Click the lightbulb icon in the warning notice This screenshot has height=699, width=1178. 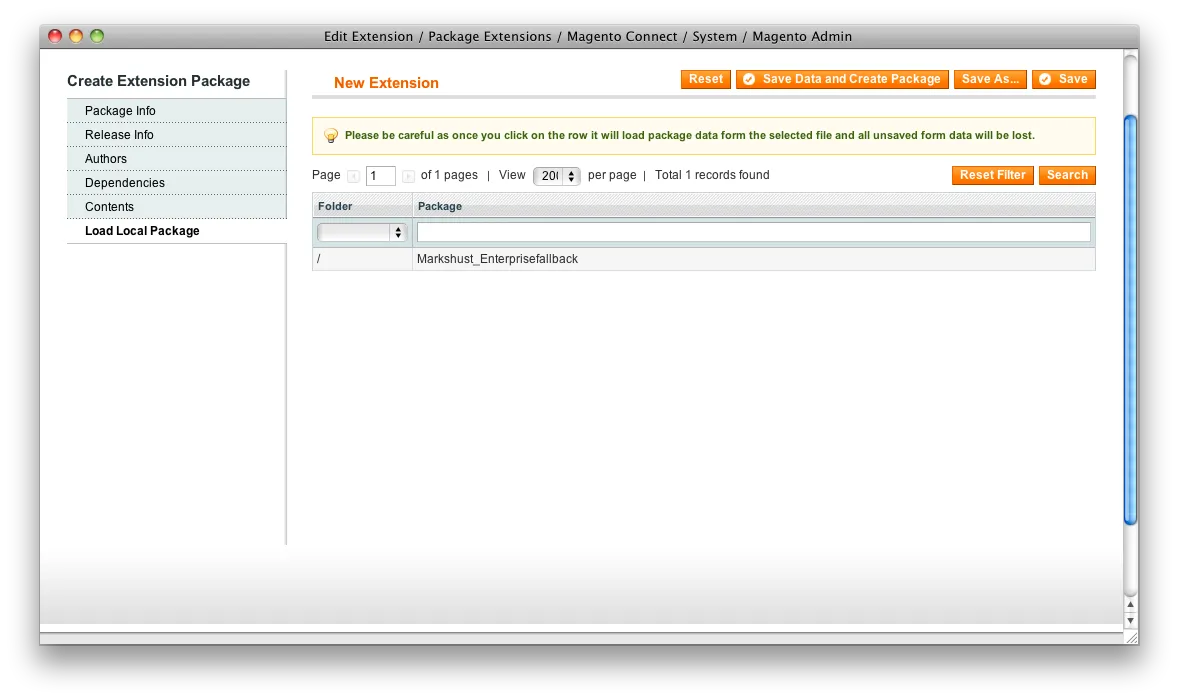coord(331,135)
